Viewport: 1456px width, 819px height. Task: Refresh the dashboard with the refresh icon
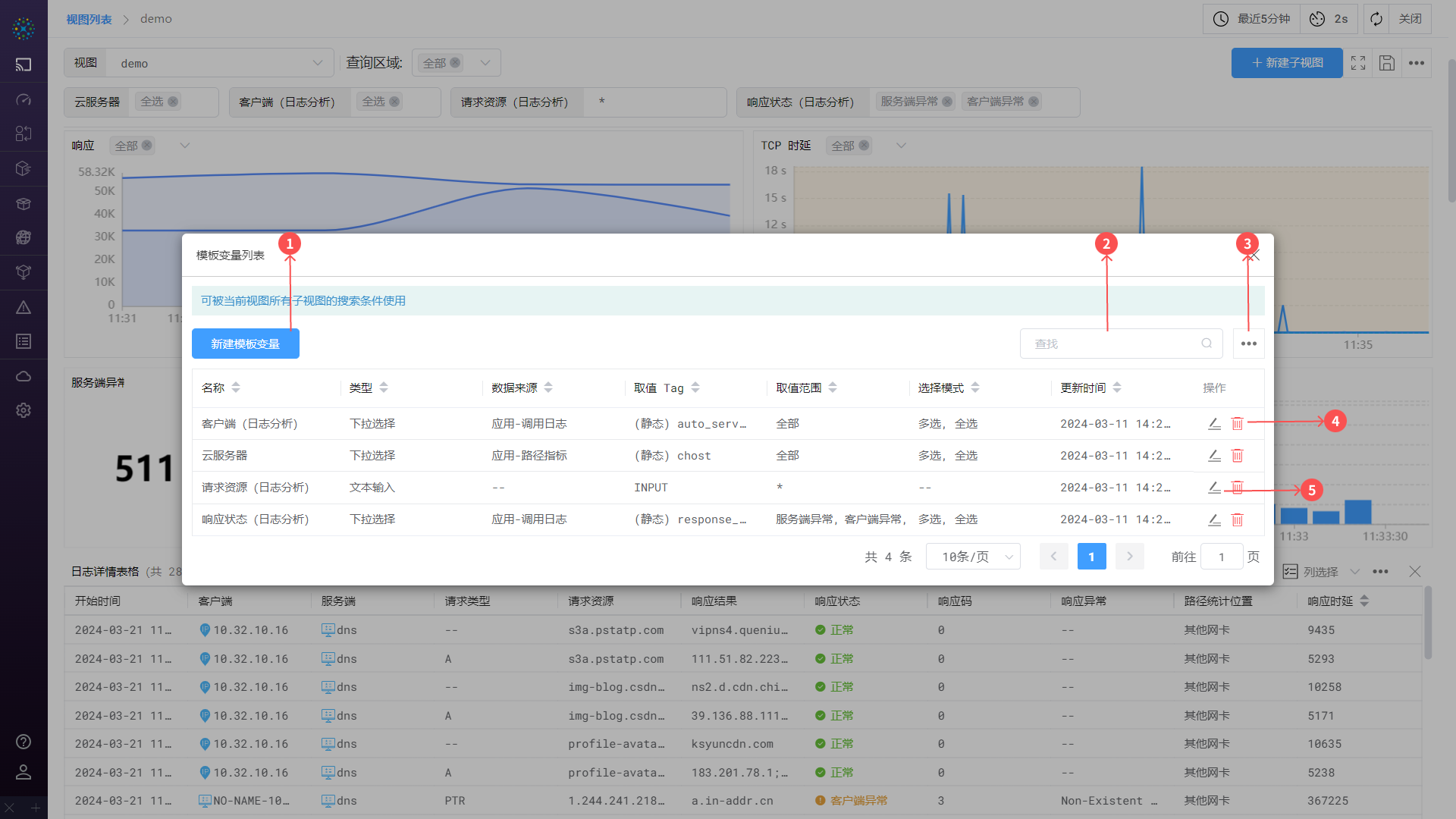[1376, 19]
